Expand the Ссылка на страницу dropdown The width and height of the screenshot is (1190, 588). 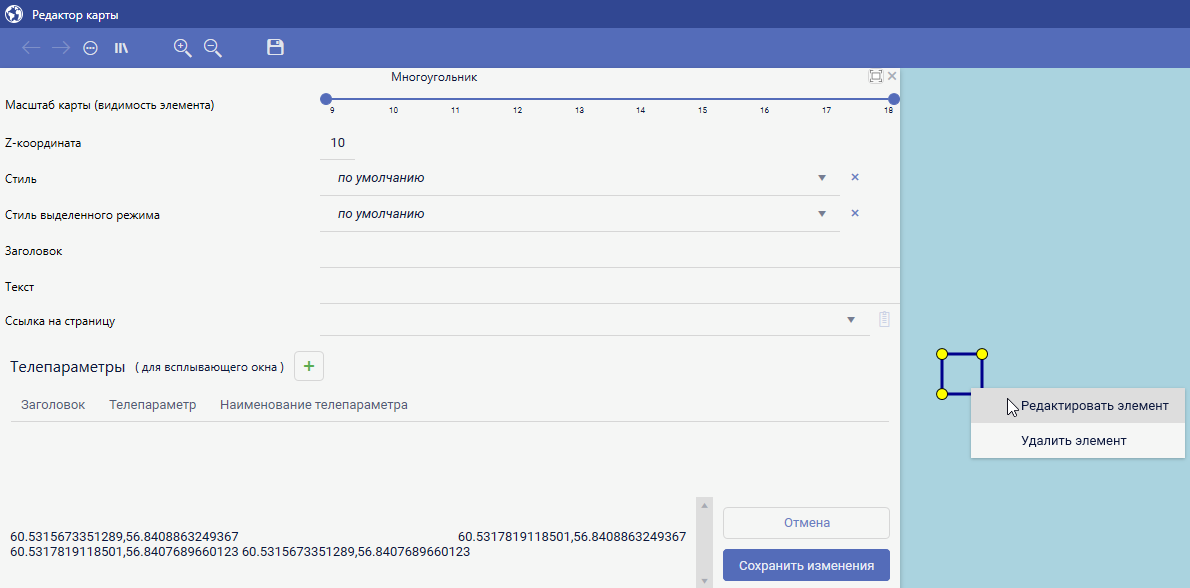(x=851, y=320)
